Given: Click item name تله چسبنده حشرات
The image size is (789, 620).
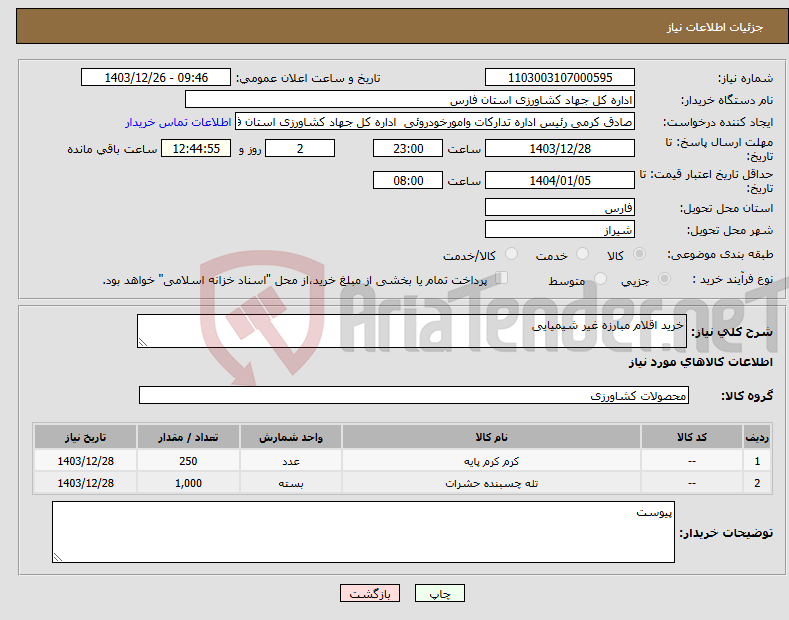Looking at the screenshot, I should coord(491,483).
